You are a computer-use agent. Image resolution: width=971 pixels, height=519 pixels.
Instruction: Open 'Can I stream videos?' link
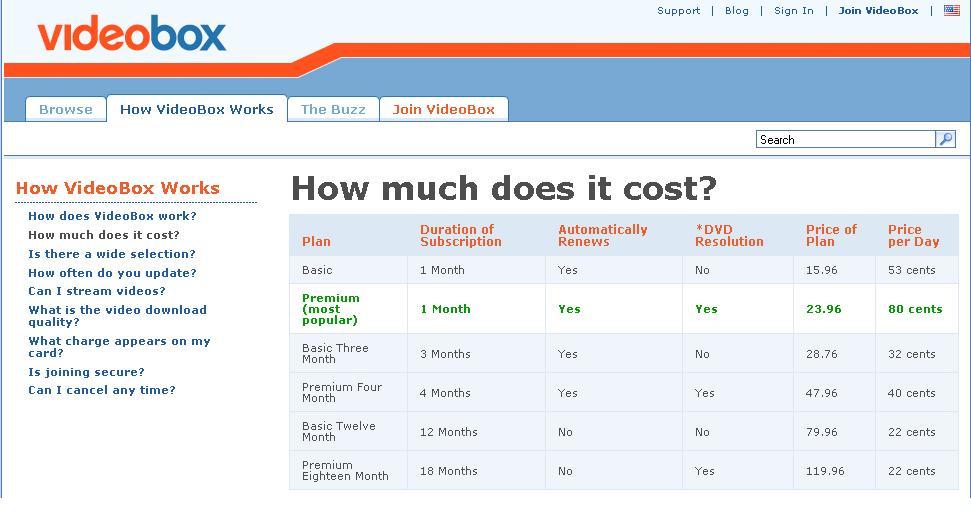(97, 291)
